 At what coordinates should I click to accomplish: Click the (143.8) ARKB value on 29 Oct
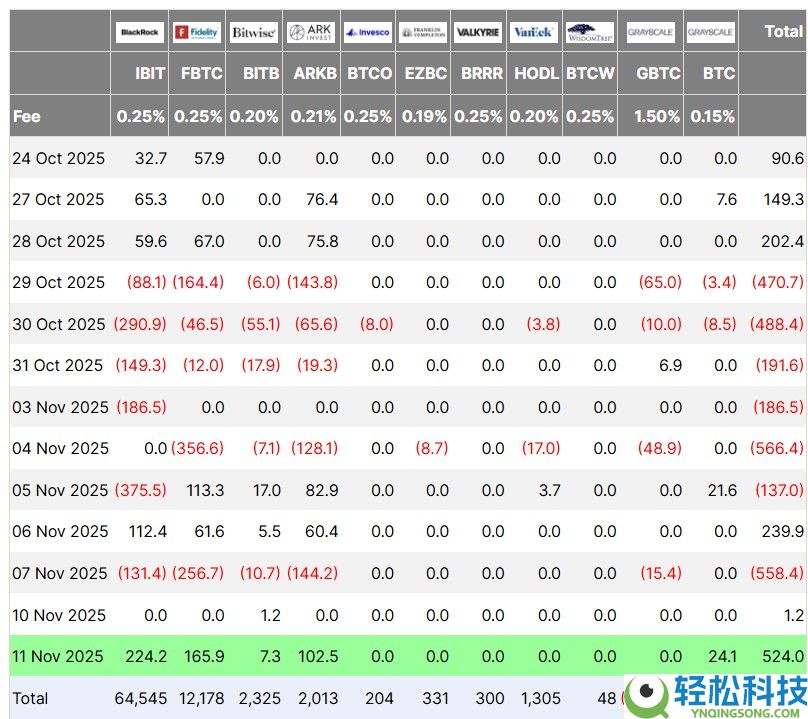point(312,282)
